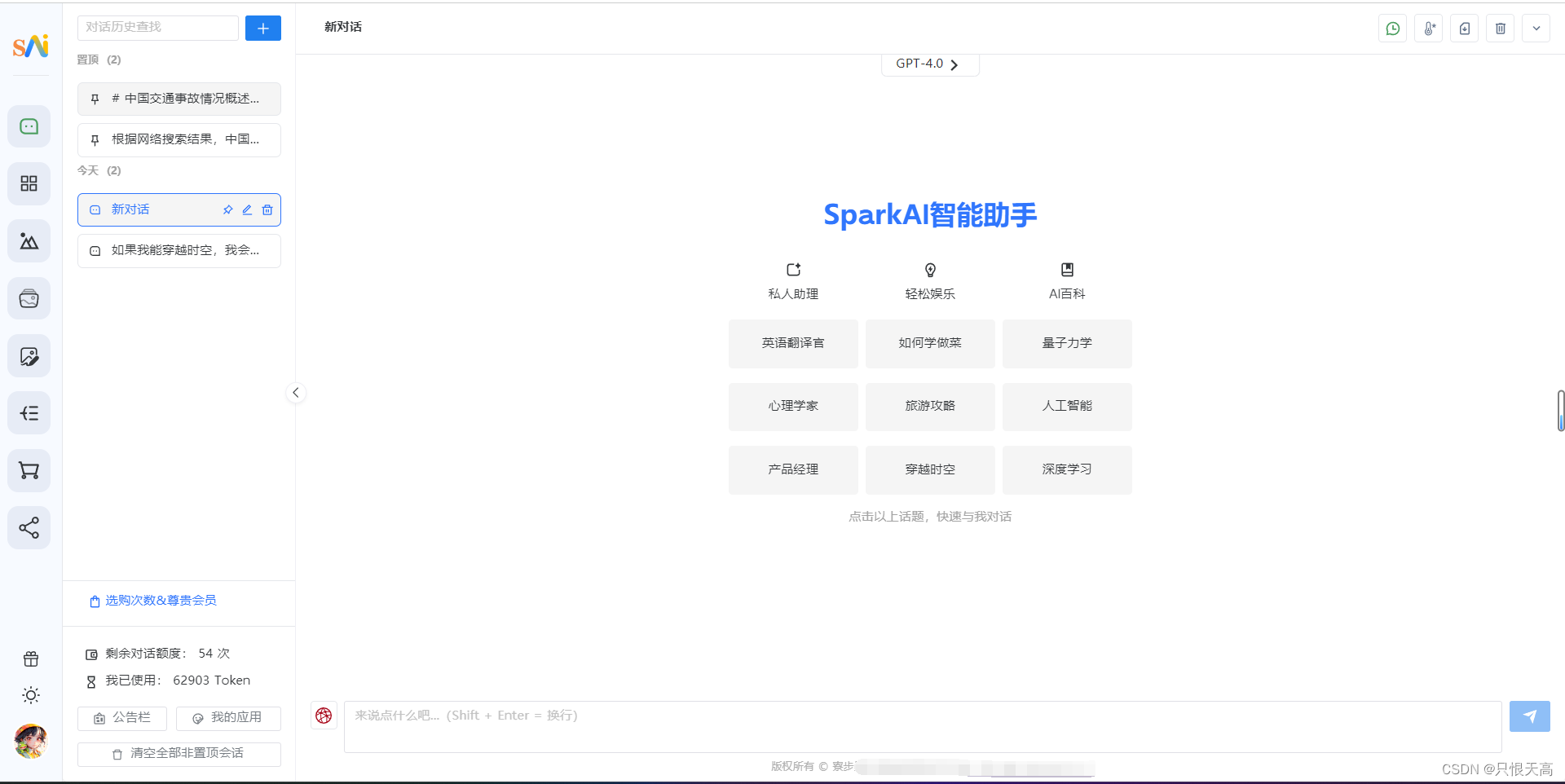1565x784 pixels.
Task: Click the export download icon in top bar
Action: (x=1465, y=29)
